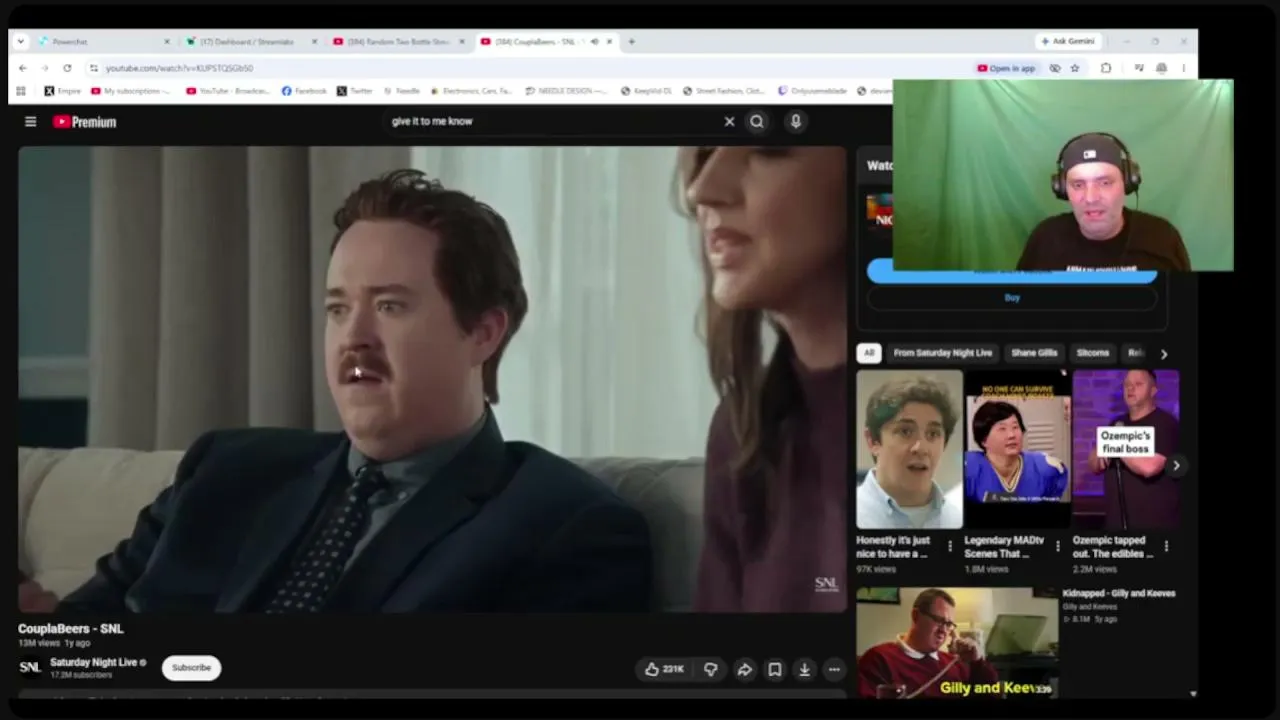
Task: Close the Dashboard / Streamlabs tab
Action: [x=314, y=42]
